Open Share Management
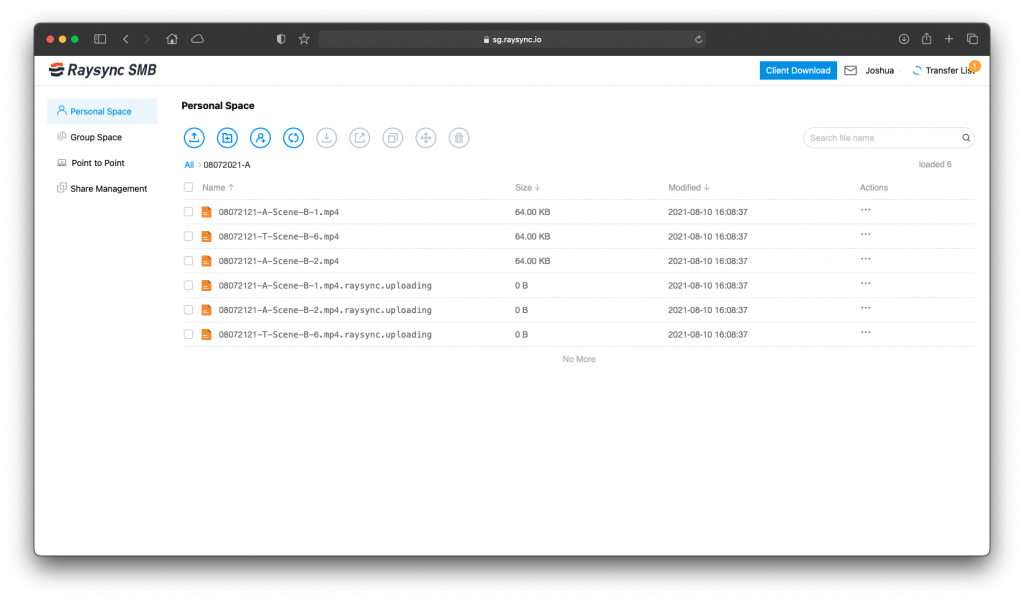This screenshot has height=601, width=1024. click(103, 189)
